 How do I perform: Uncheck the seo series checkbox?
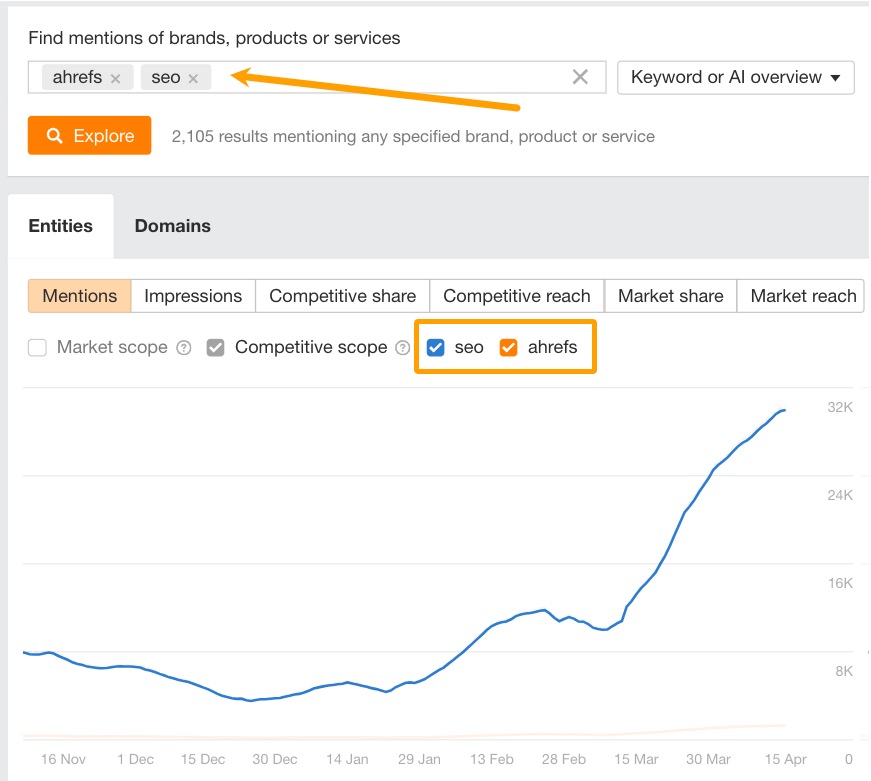point(436,347)
